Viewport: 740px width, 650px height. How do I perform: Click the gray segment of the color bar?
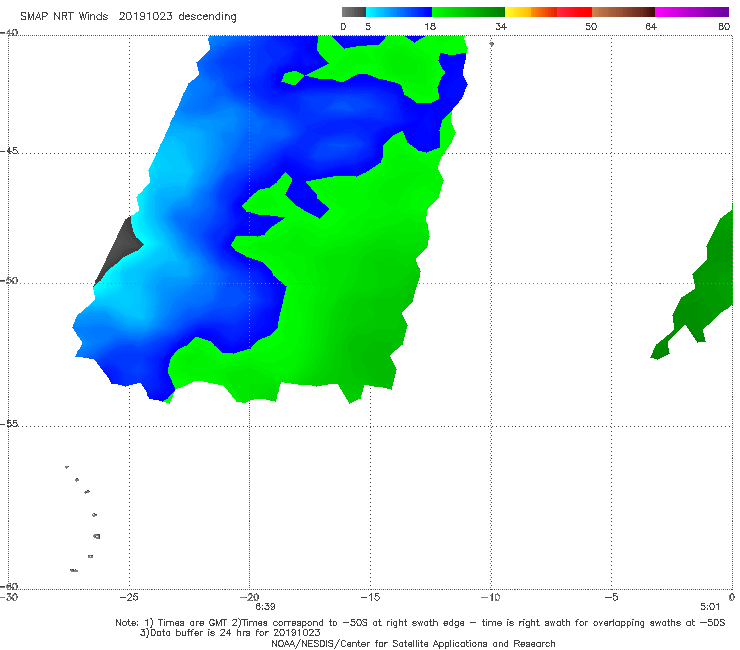point(354,12)
